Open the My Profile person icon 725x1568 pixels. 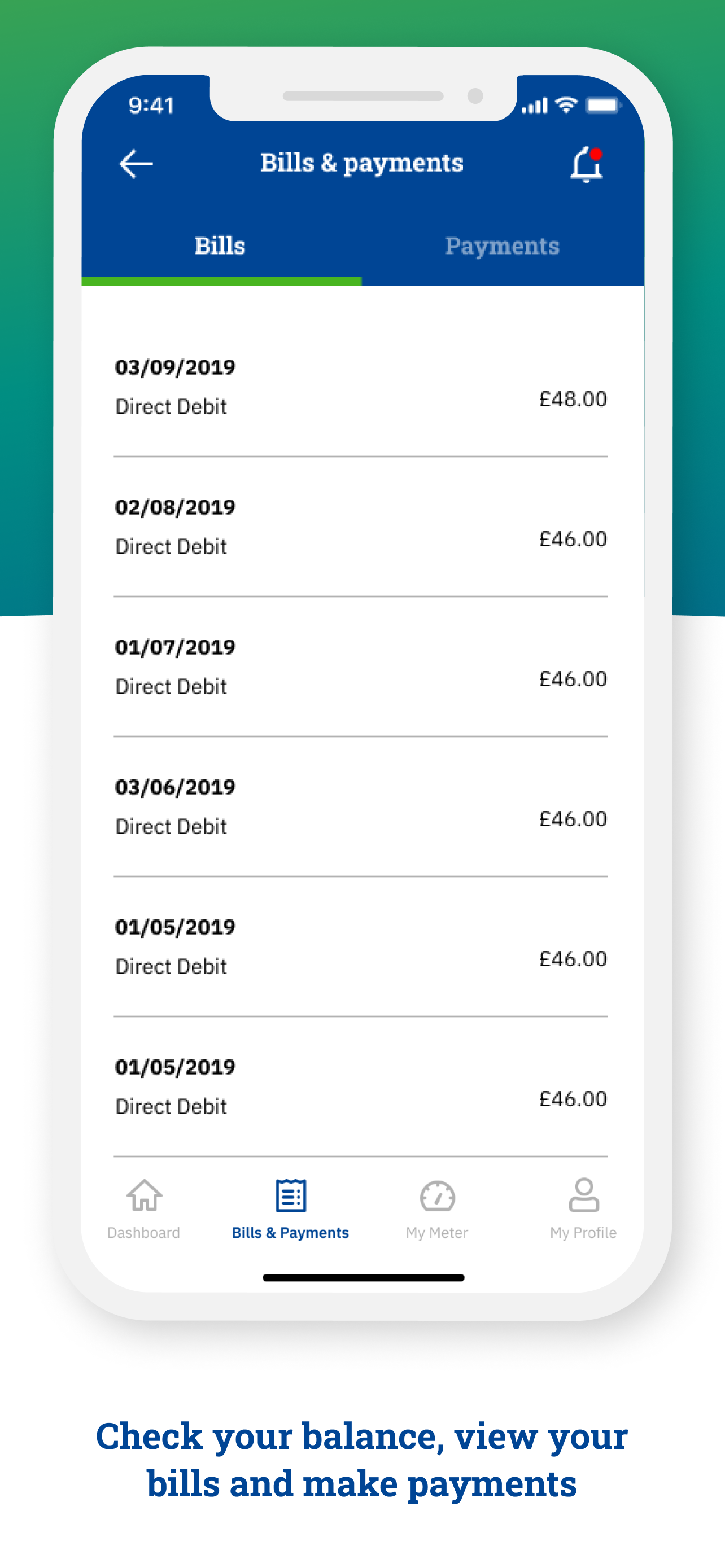(583, 1194)
